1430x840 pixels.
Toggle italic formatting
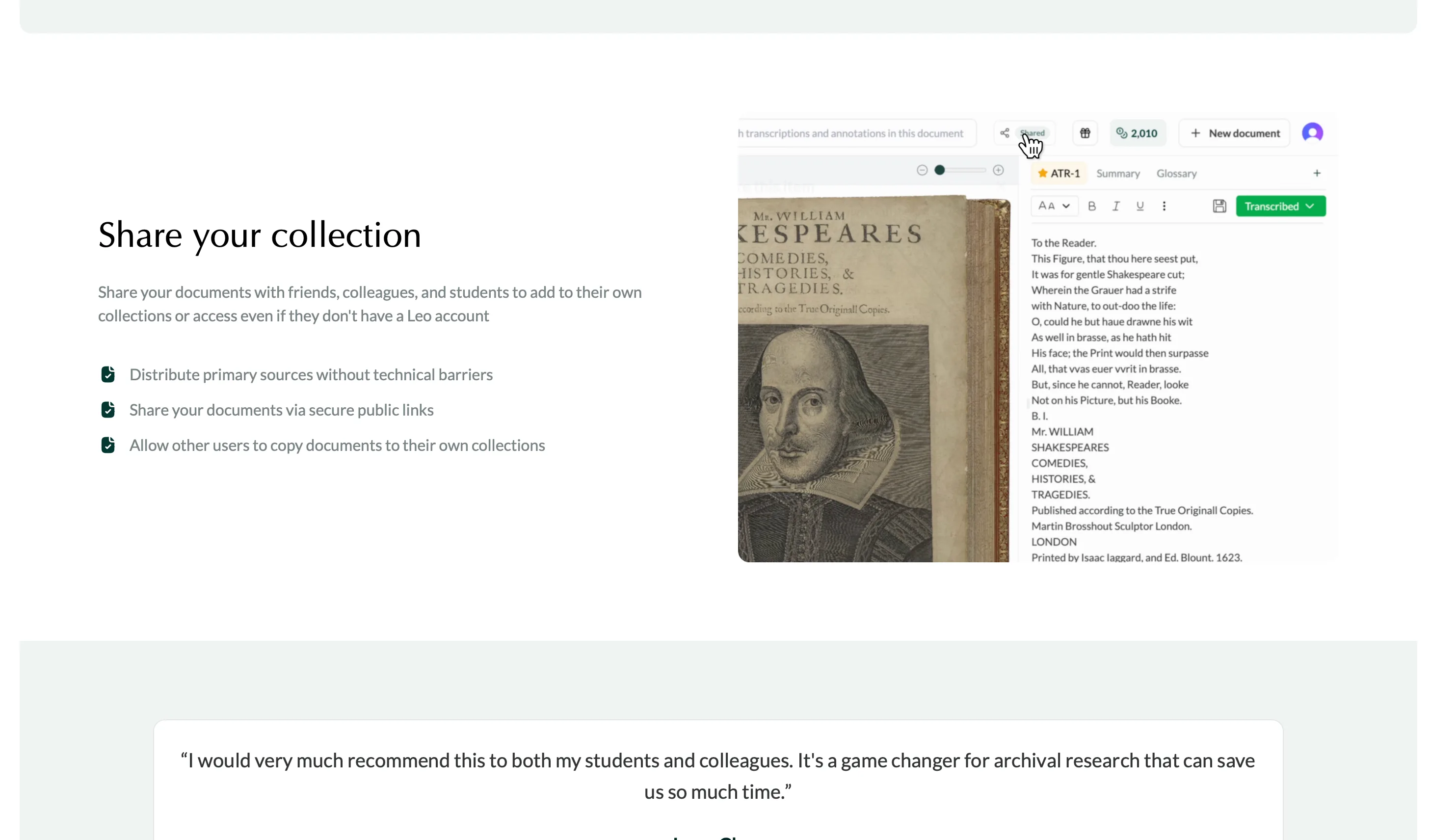(1116, 206)
